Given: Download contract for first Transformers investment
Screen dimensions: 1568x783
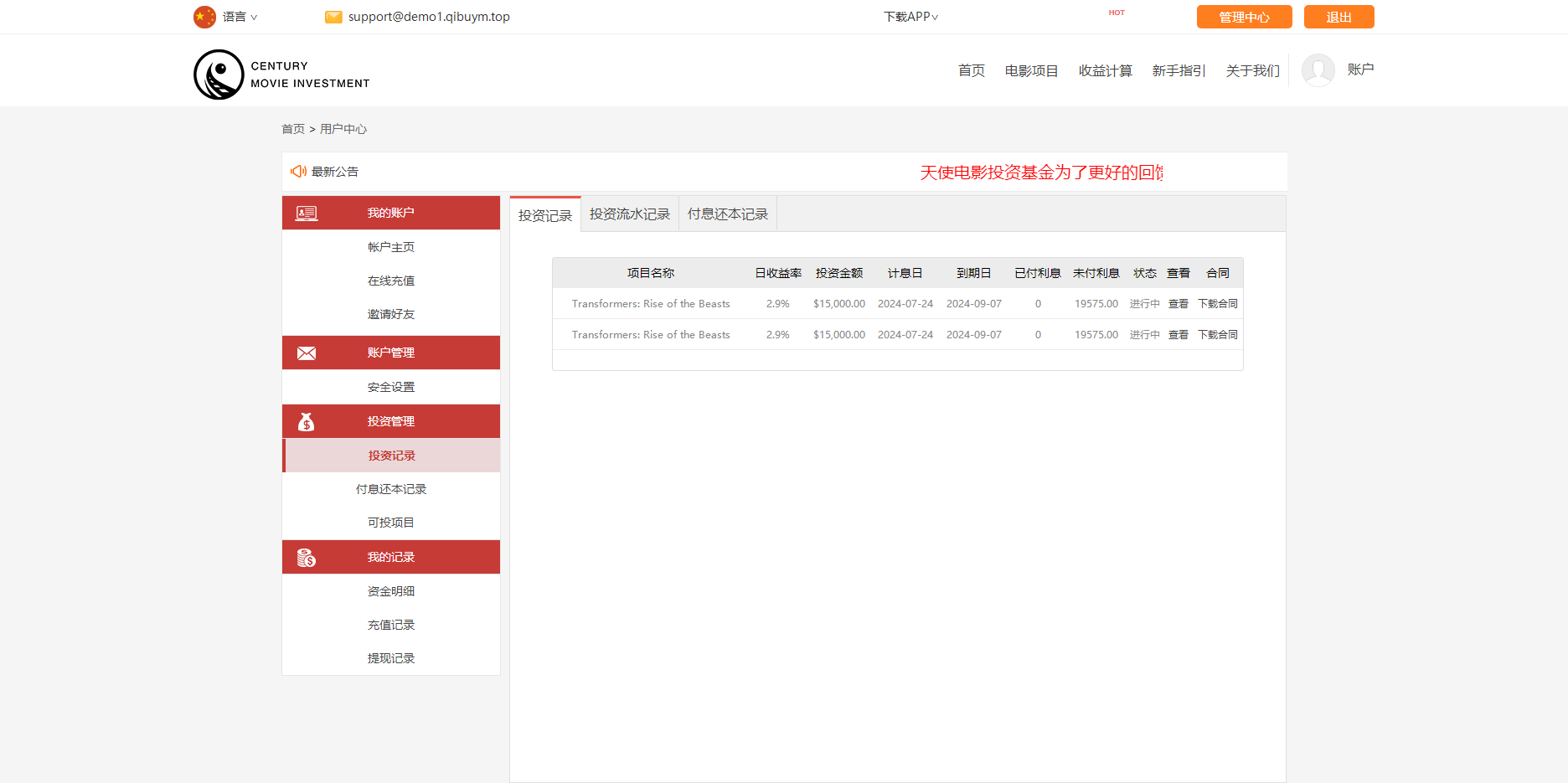Looking at the screenshot, I should pyautogui.click(x=1217, y=304).
